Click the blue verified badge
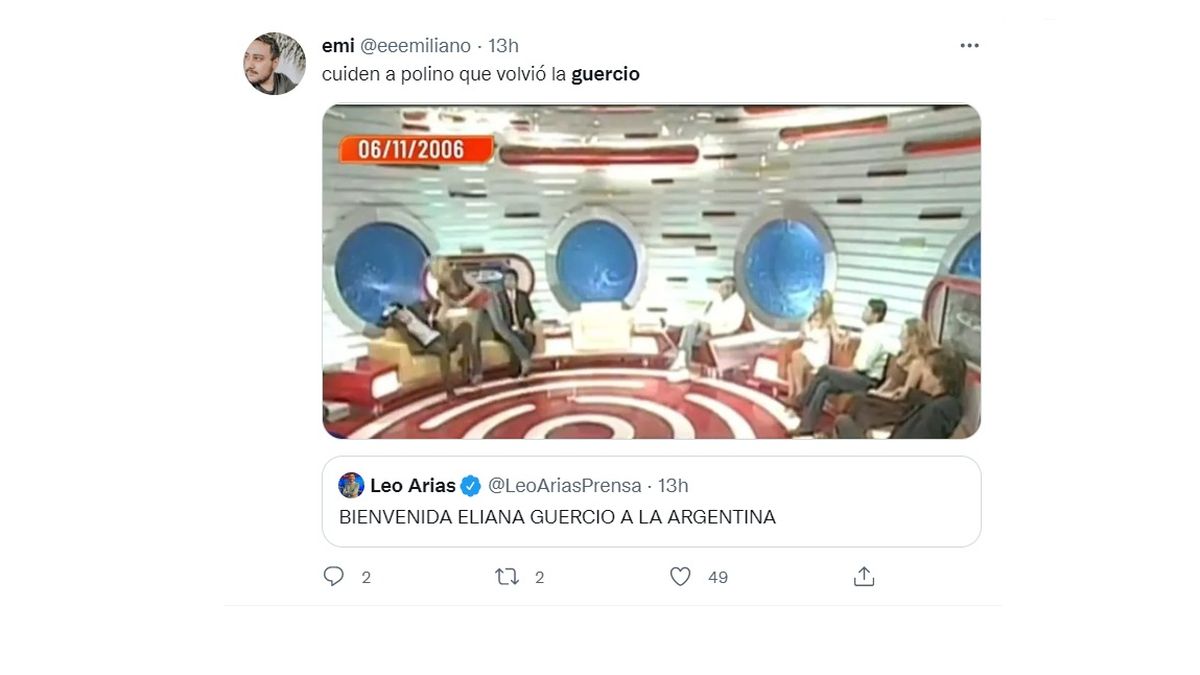This screenshot has width=1200, height=675. click(471, 486)
